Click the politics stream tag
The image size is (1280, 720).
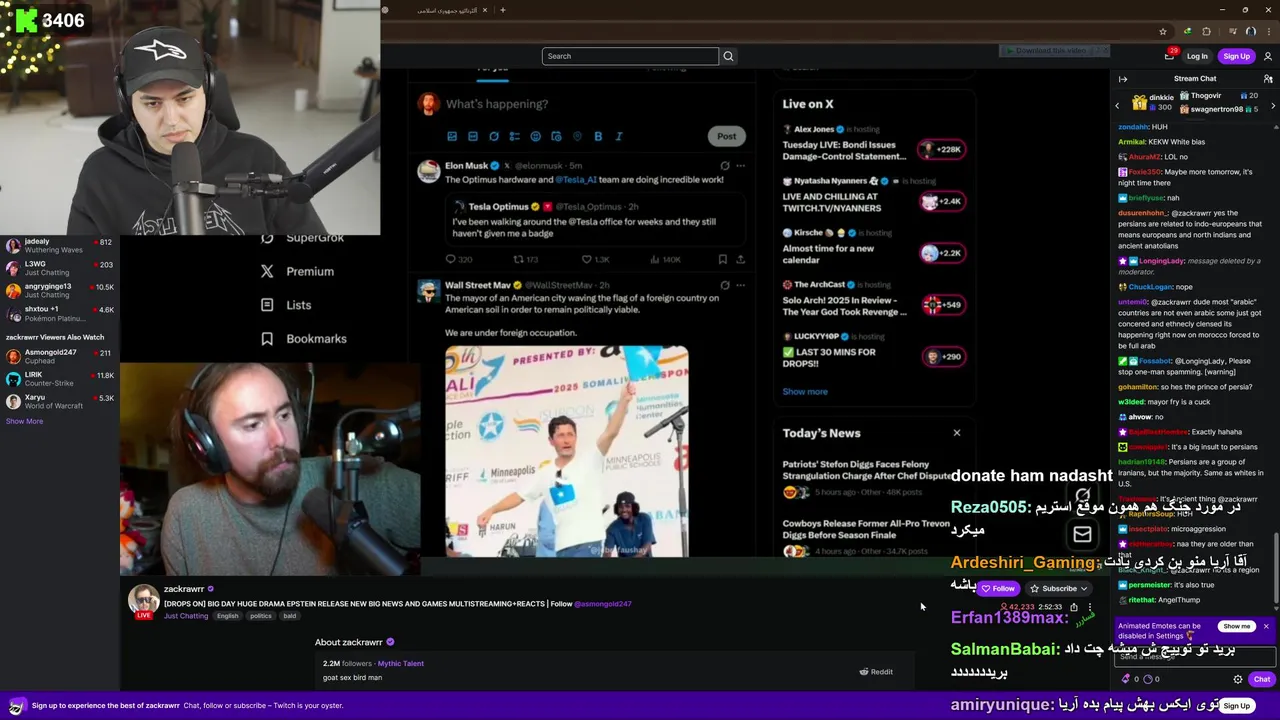pyautogui.click(x=261, y=616)
